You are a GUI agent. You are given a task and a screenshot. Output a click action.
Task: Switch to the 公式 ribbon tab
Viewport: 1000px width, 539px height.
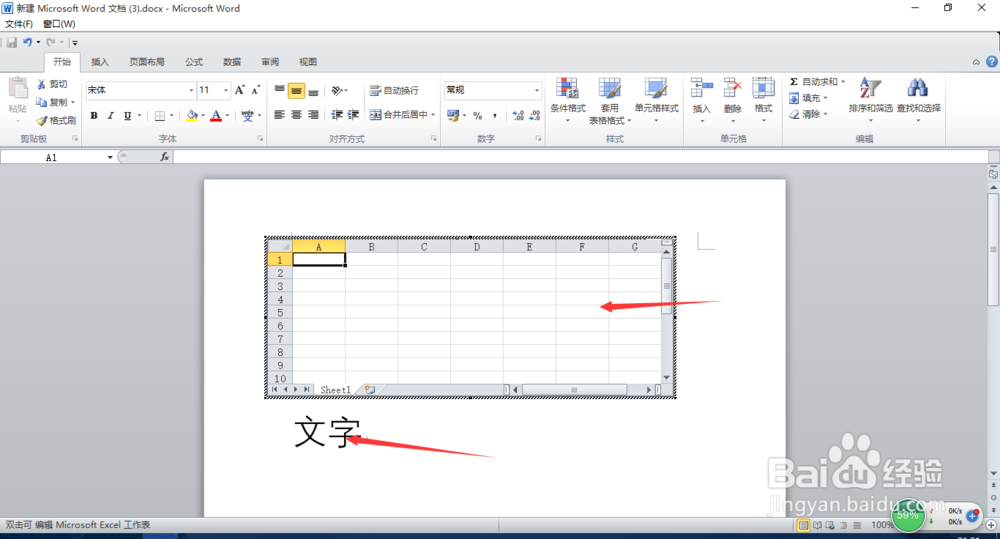tap(194, 62)
